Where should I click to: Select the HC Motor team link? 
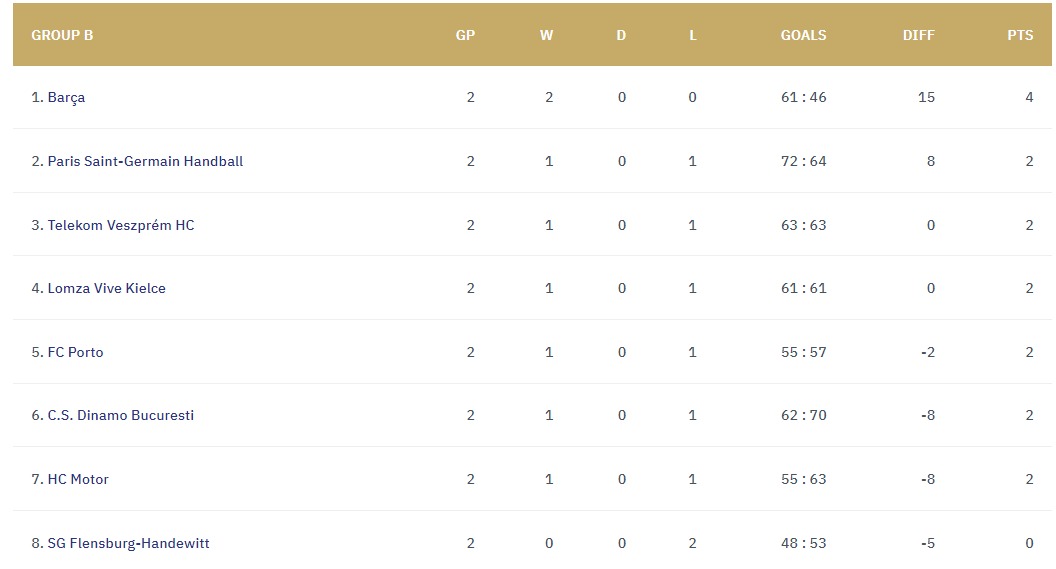[x=78, y=479]
